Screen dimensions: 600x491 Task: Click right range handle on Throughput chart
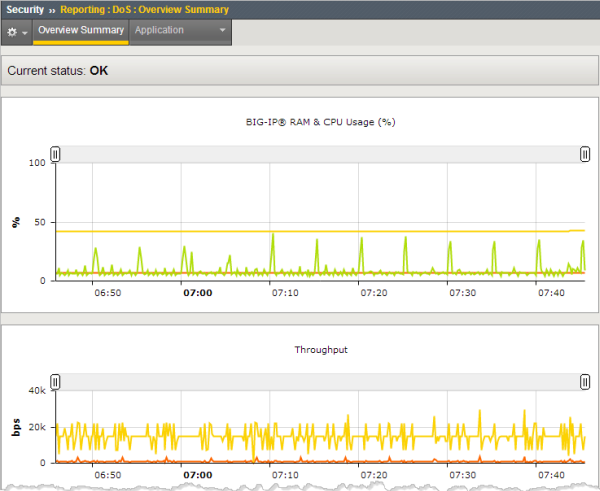click(x=585, y=382)
